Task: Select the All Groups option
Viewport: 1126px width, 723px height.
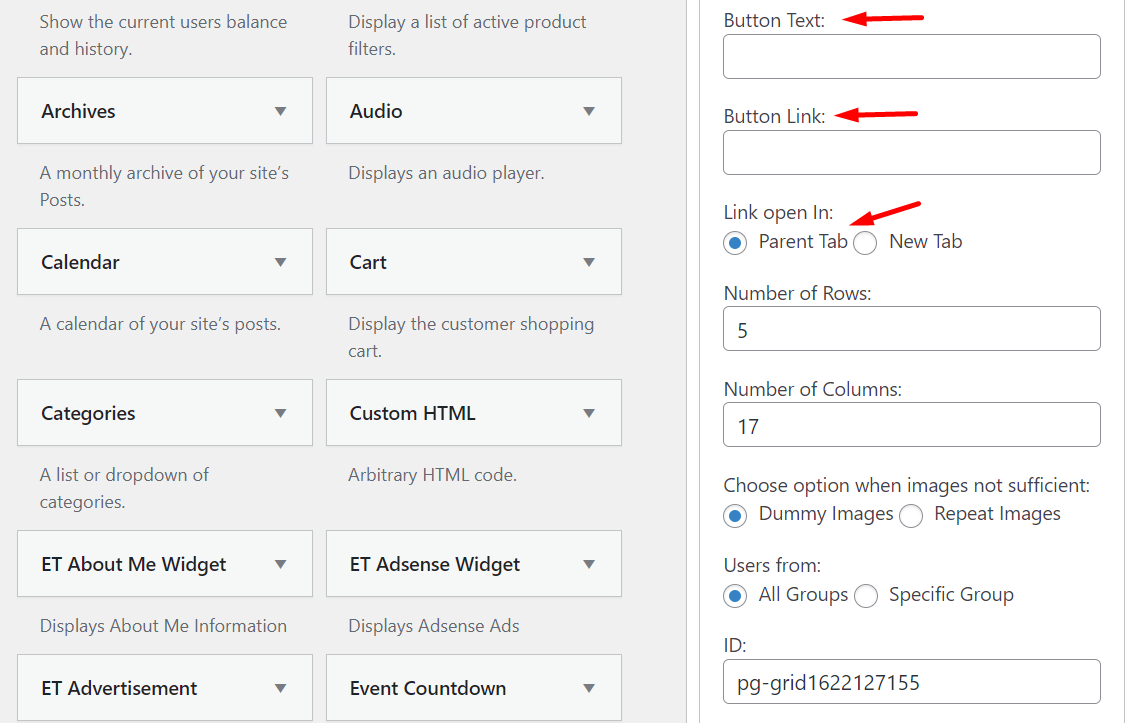Action: tap(735, 595)
